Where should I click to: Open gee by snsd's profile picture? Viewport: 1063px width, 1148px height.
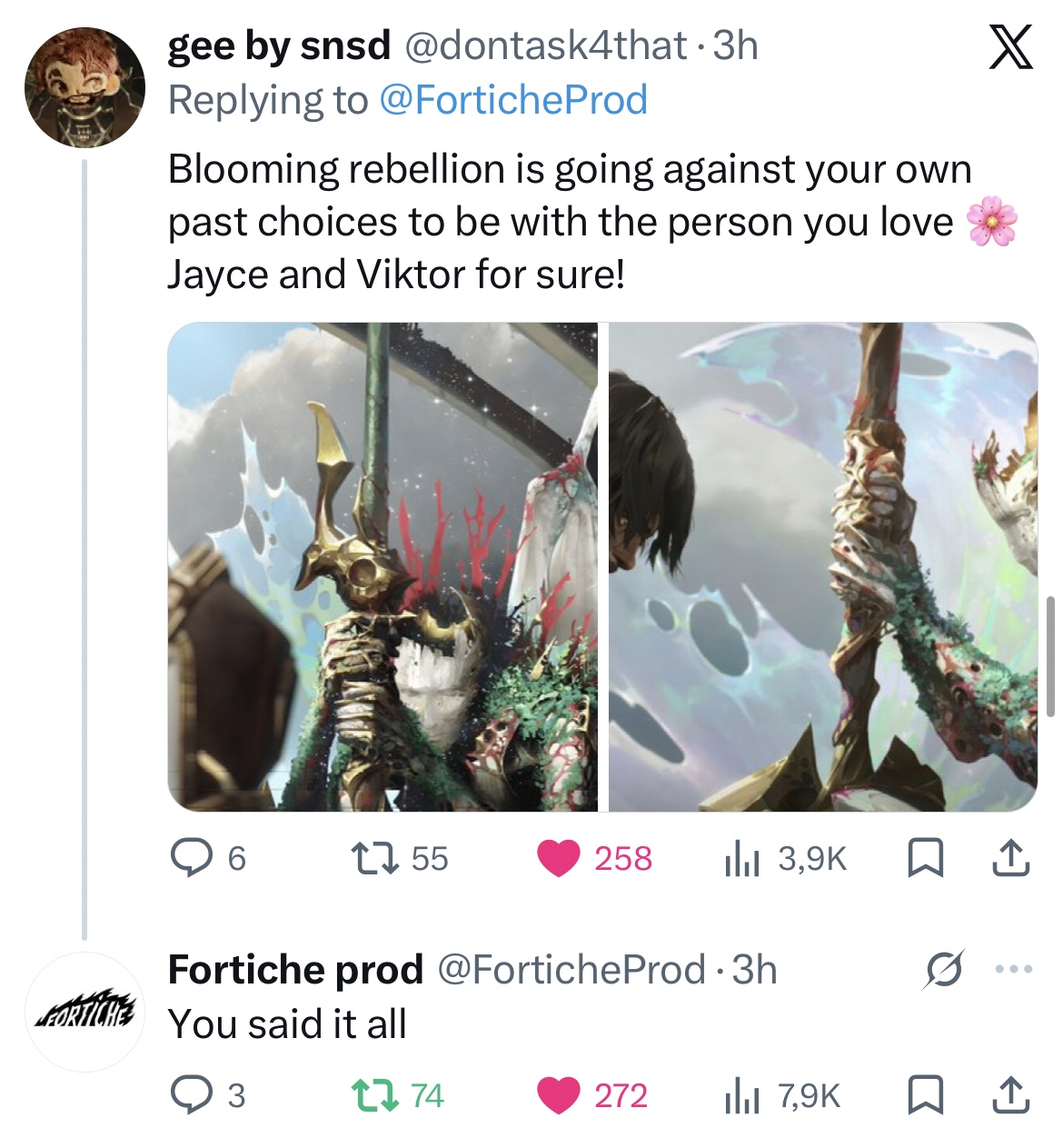pos(84,87)
